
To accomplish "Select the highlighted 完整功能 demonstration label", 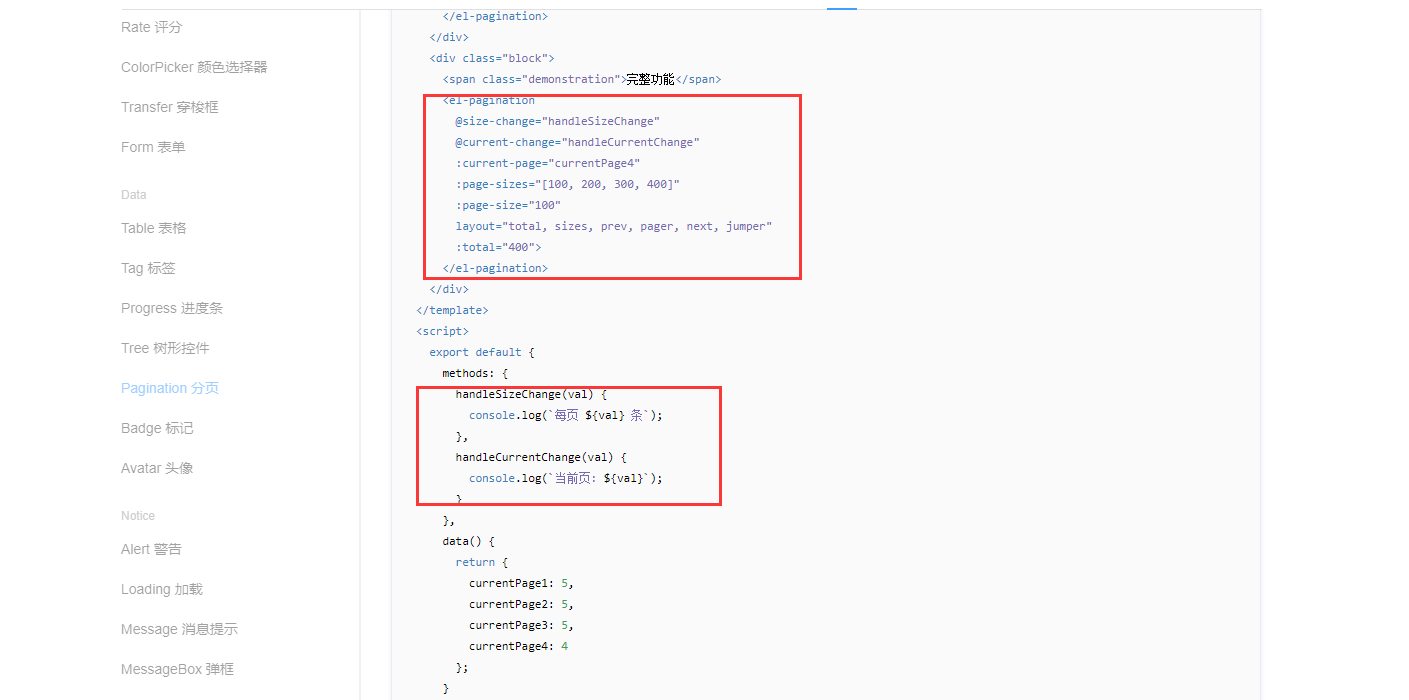I will tap(651, 78).
